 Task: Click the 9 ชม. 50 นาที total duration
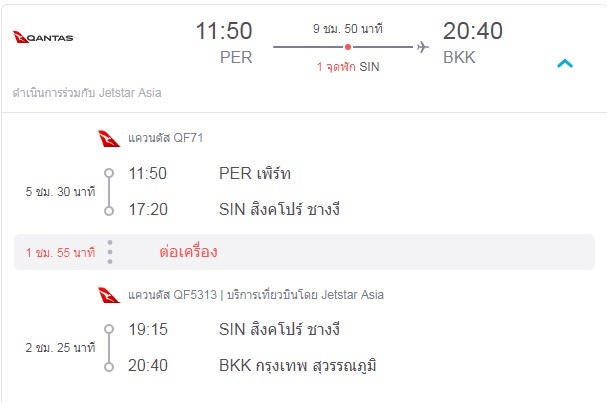coord(348,29)
